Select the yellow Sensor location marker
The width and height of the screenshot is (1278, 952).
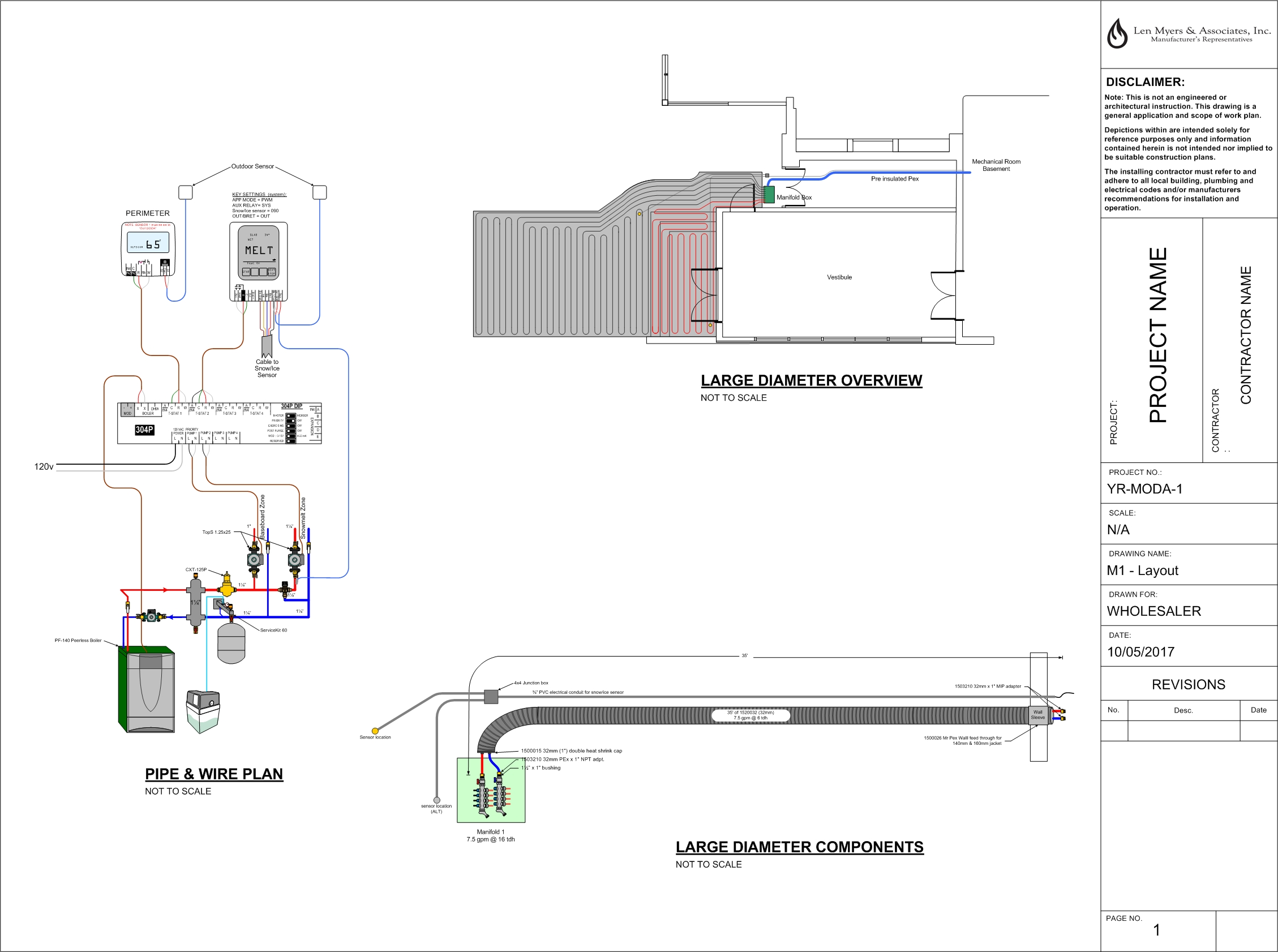click(375, 731)
